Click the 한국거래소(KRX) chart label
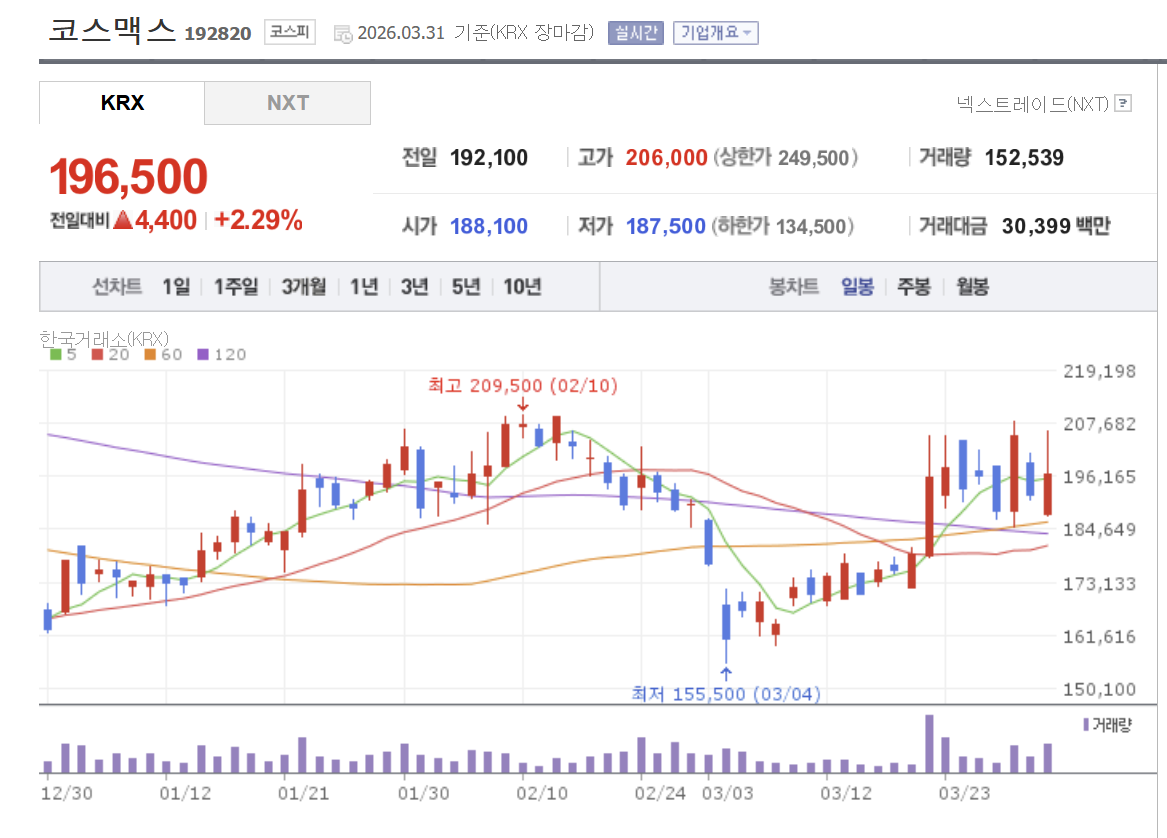Viewport: 1167px width, 838px height. [x=104, y=339]
